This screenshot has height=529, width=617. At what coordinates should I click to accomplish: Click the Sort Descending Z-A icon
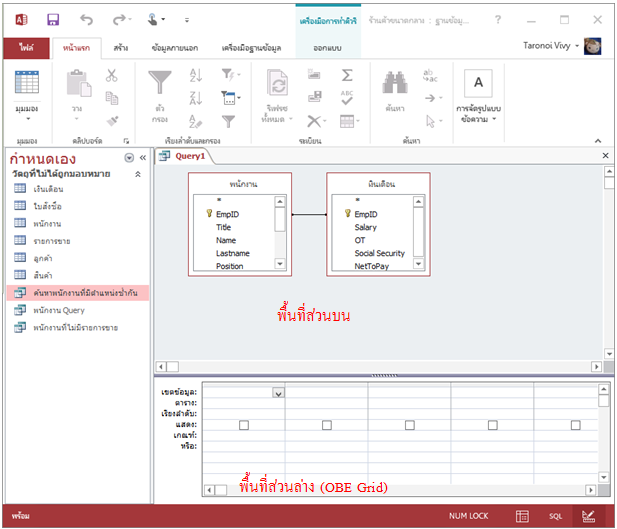[x=196, y=98]
